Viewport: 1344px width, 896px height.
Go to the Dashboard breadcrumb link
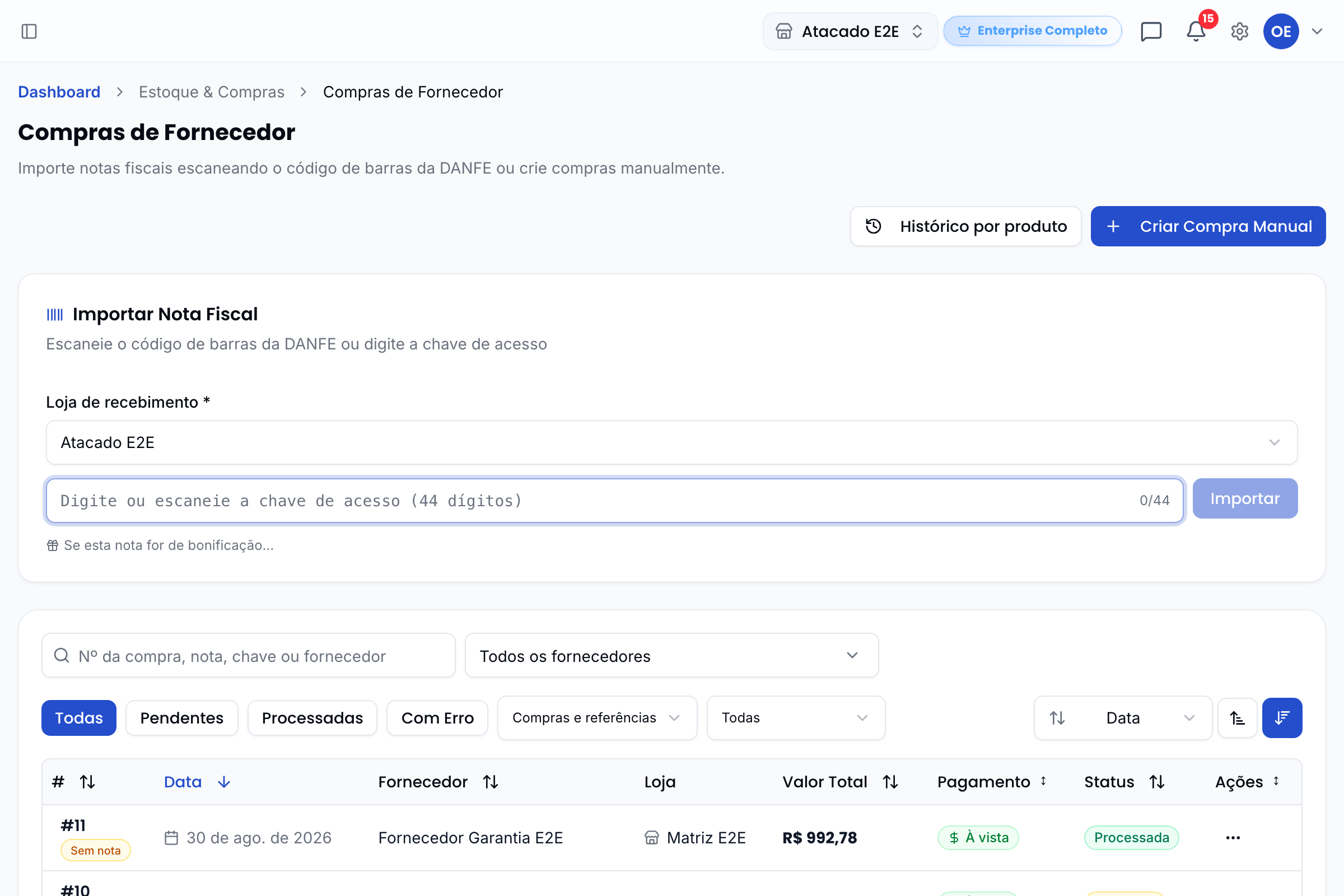tap(59, 92)
